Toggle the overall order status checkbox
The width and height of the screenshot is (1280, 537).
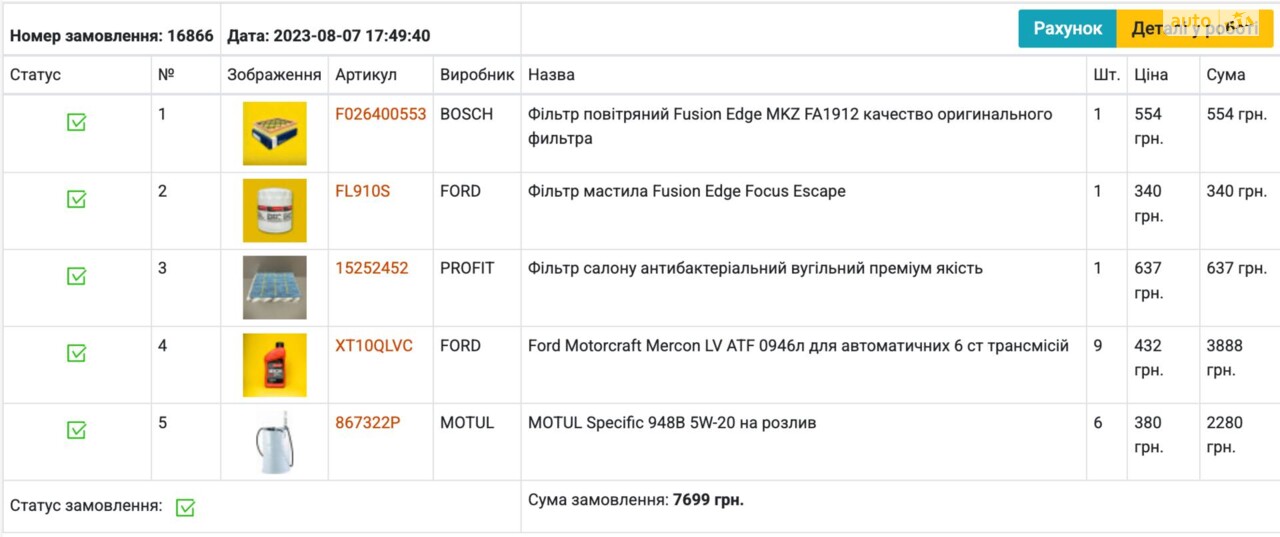185,508
